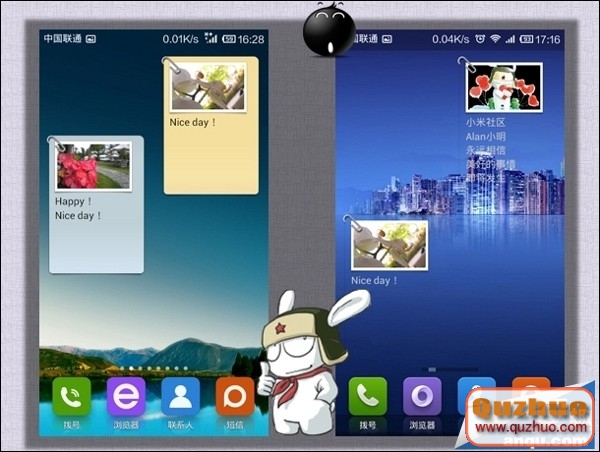Tap the battery icon in right status bar
600x452 pixels.
(526, 39)
